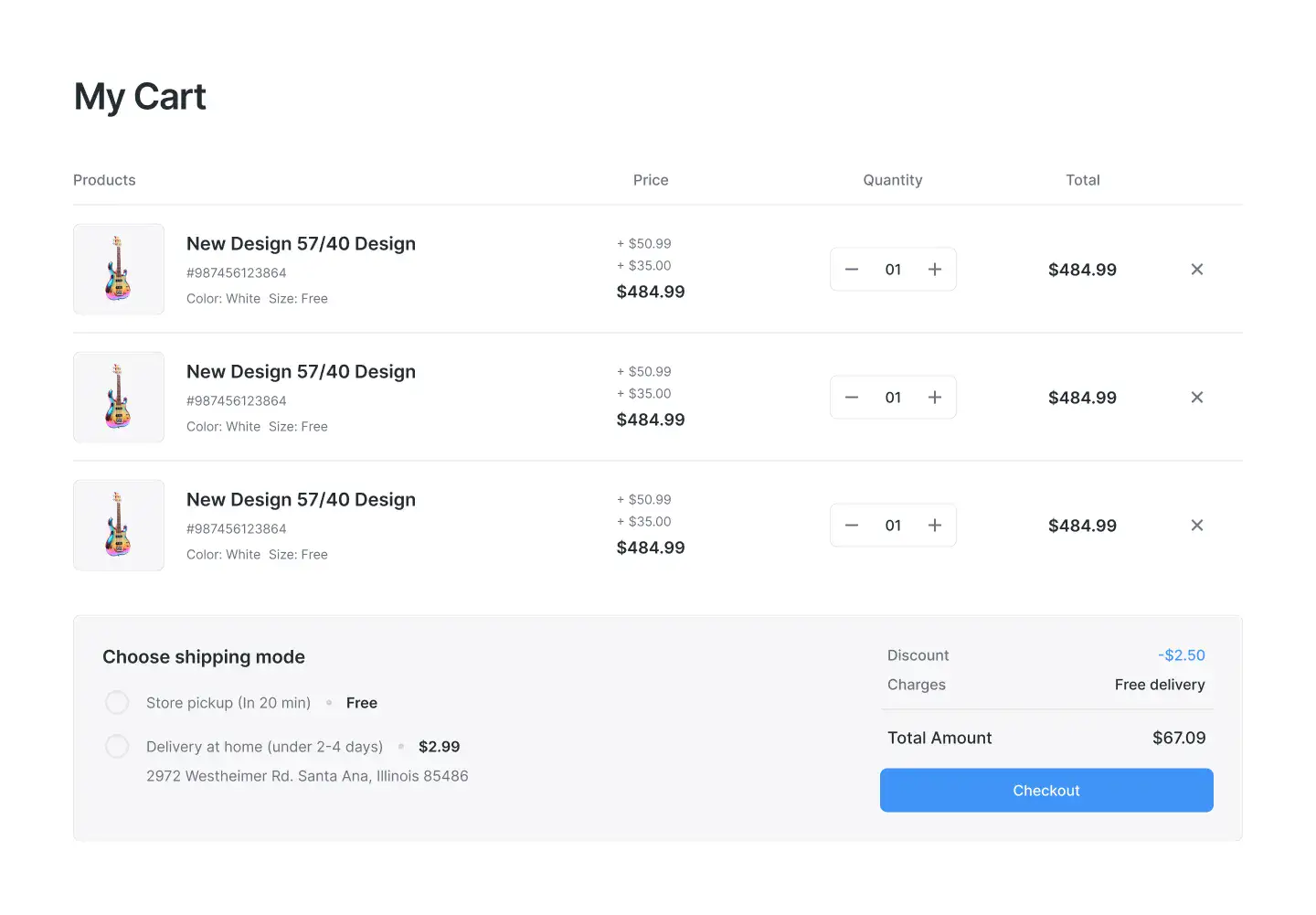Remove the third product from cart
The width and height of the screenshot is (1316, 915).
tap(1197, 526)
